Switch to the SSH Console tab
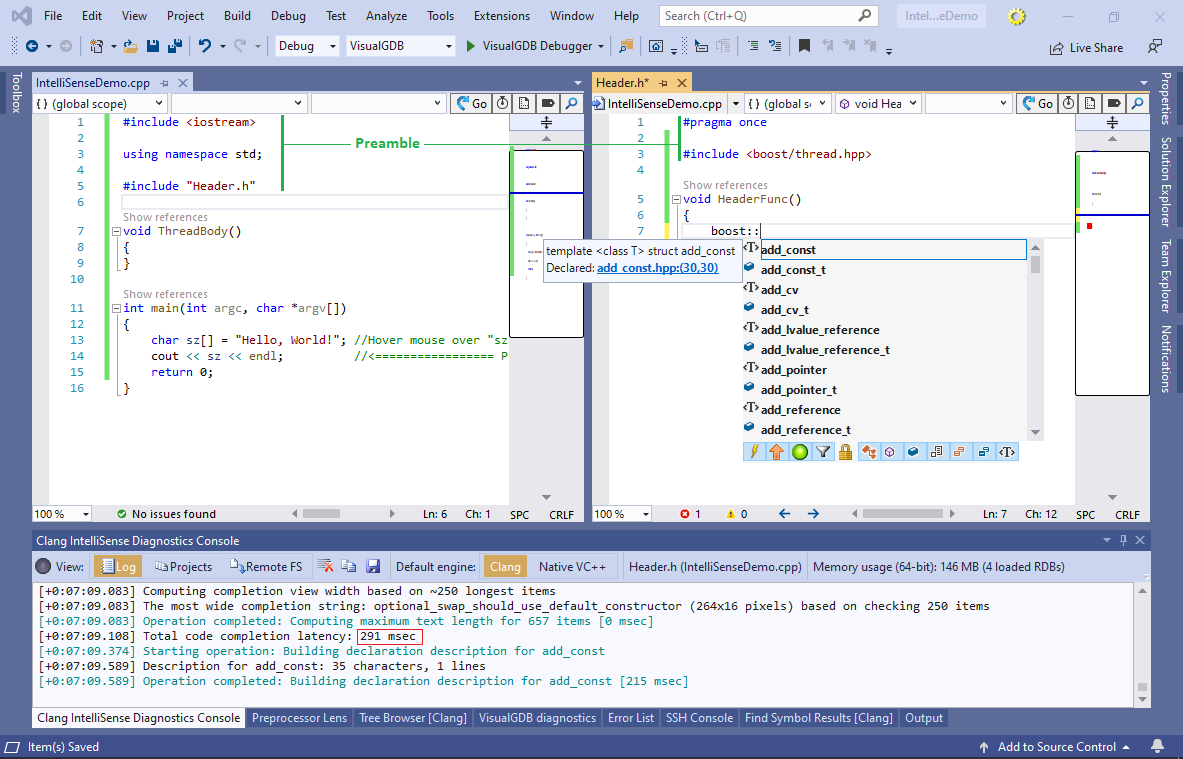Viewport: 1183px width, 759px height. point(699,718)
